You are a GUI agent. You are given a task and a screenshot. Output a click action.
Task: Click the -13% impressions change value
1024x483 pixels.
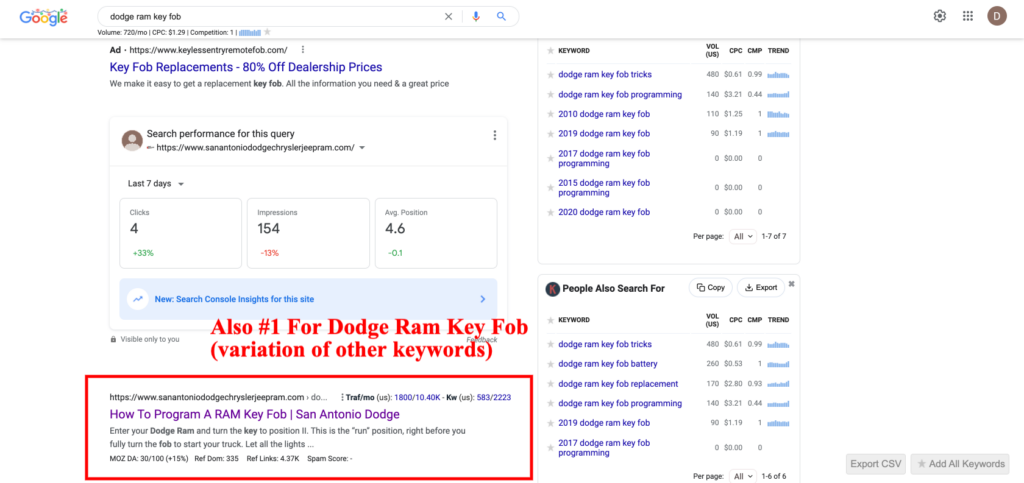click(x=268, y=253)
